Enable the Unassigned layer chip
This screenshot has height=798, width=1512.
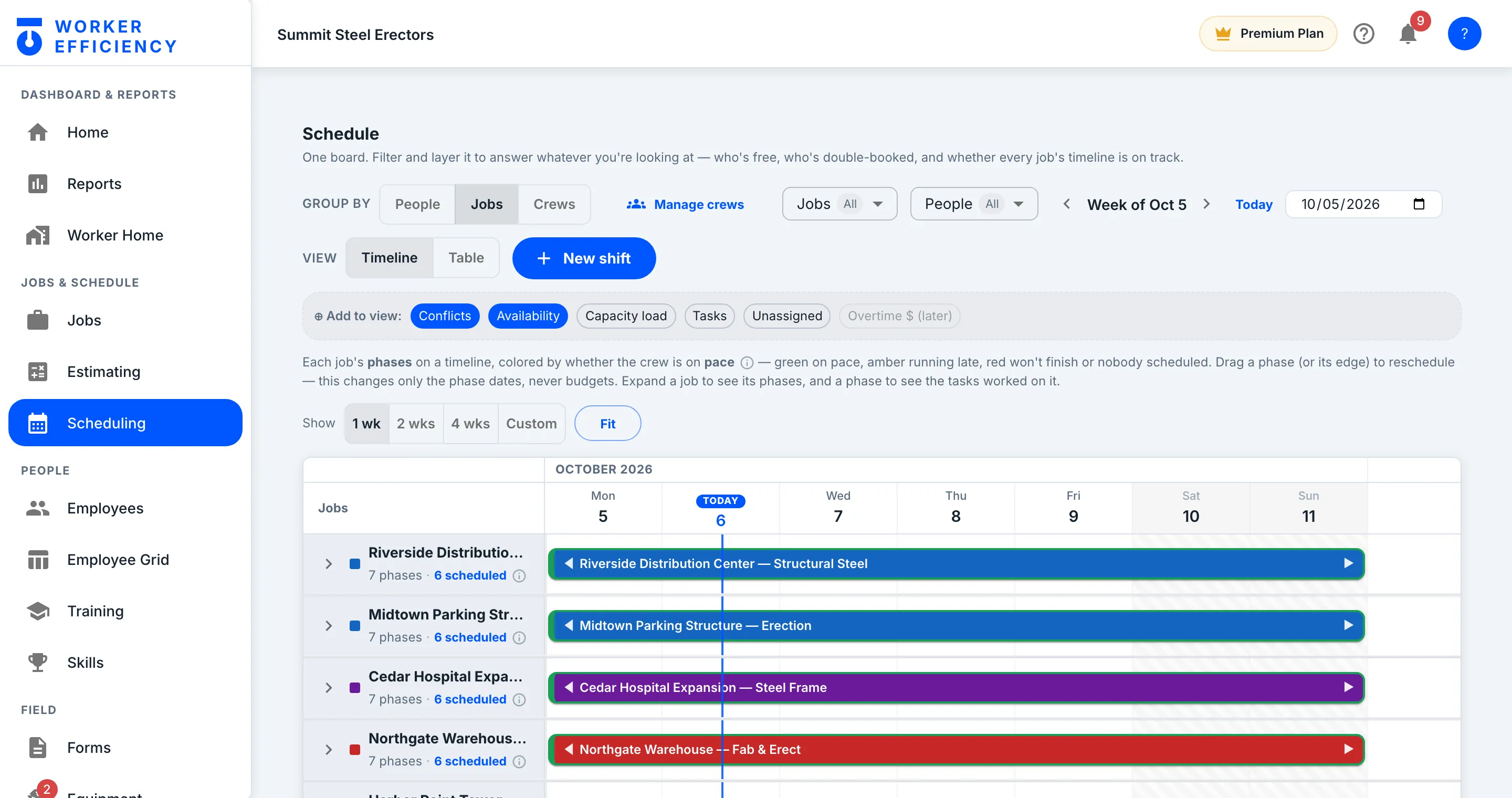click(786, 316)
